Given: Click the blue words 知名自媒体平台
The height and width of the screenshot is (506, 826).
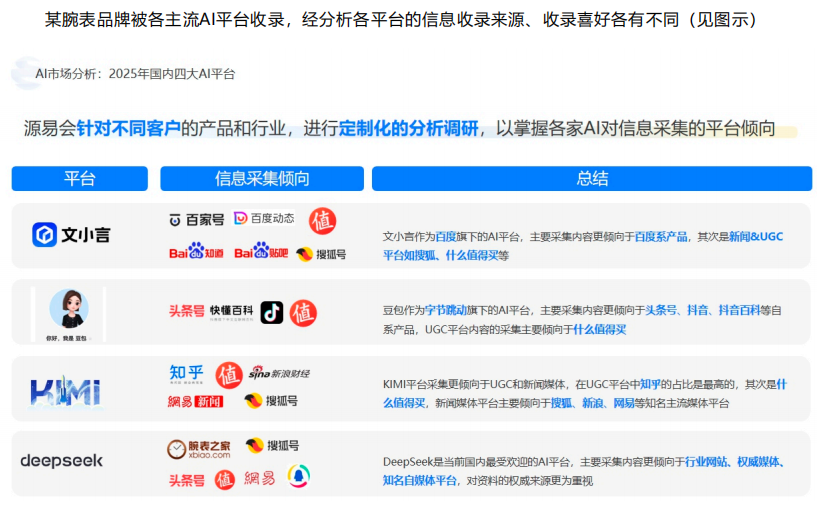Looking at the screenshot, I should coord(419,481).
